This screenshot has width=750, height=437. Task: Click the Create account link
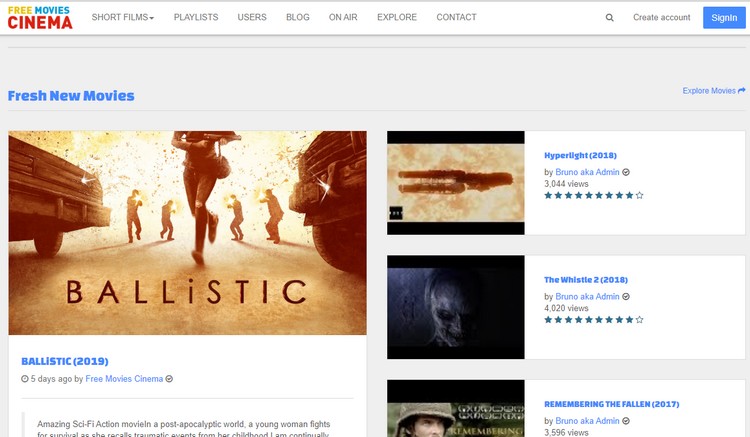(x=661, y=17)
